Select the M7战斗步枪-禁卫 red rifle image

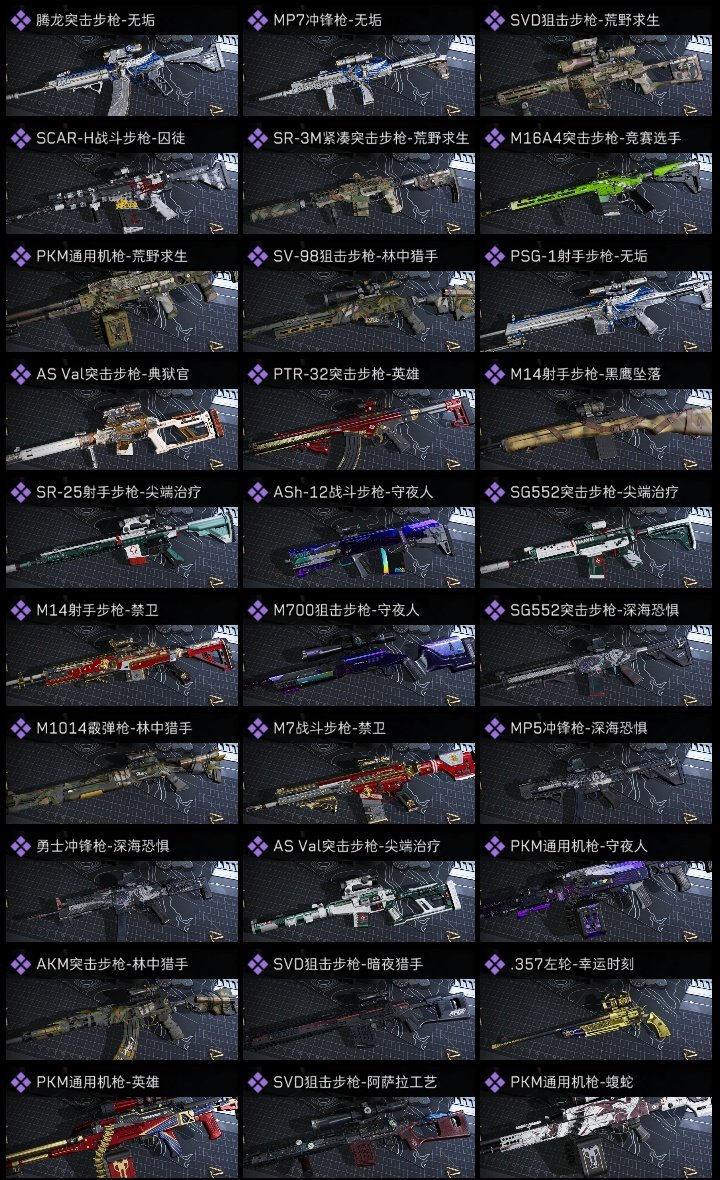(x=359, y=783)
